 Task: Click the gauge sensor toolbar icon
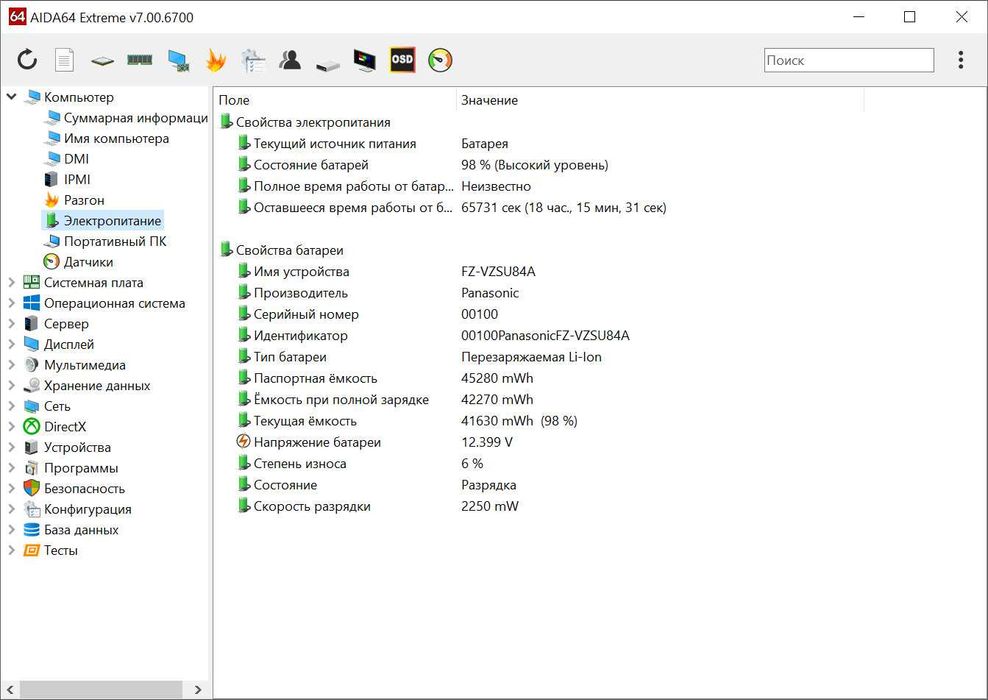pyautogui.click(x=440, y=60)
